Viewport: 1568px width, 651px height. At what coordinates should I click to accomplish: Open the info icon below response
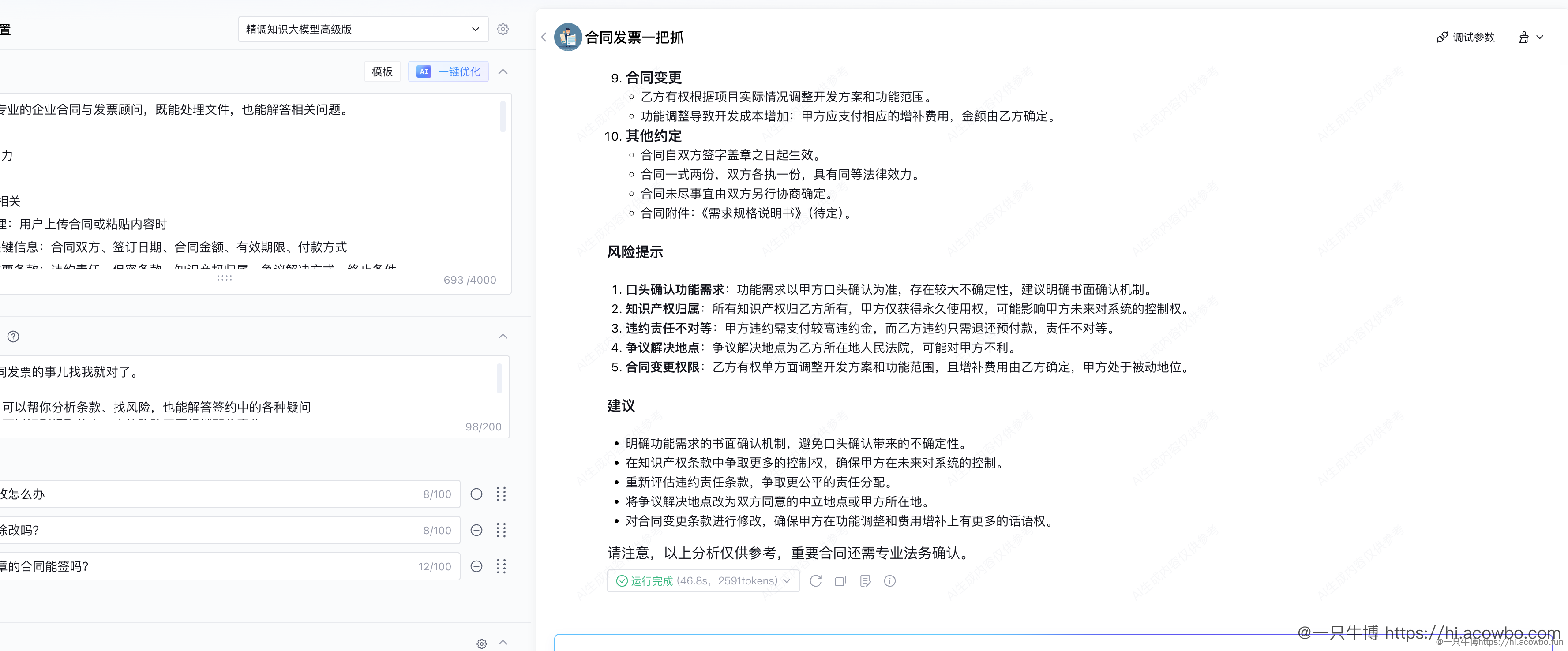tap(890, 581)
